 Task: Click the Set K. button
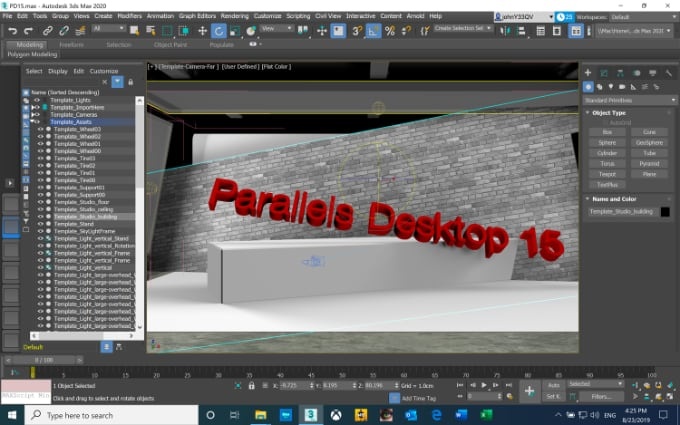553,396
